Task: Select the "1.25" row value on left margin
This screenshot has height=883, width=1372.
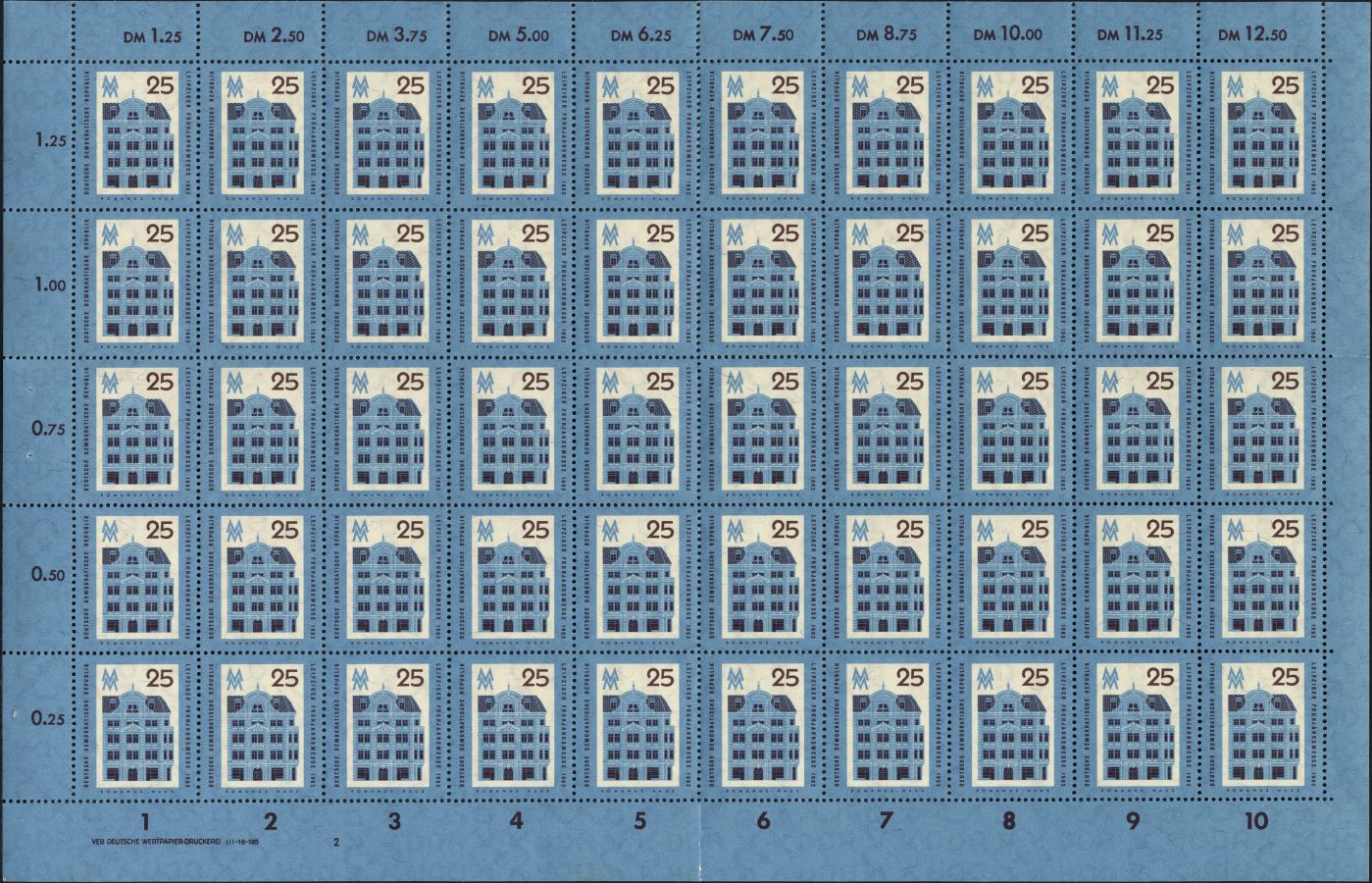Action: coord(46,140)
